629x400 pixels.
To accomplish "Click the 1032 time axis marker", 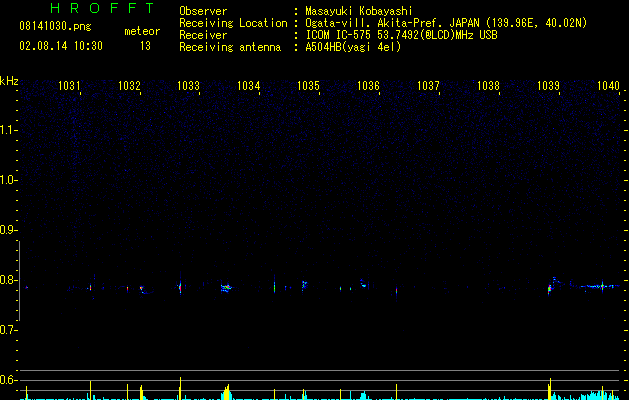I will click(129, 86).
